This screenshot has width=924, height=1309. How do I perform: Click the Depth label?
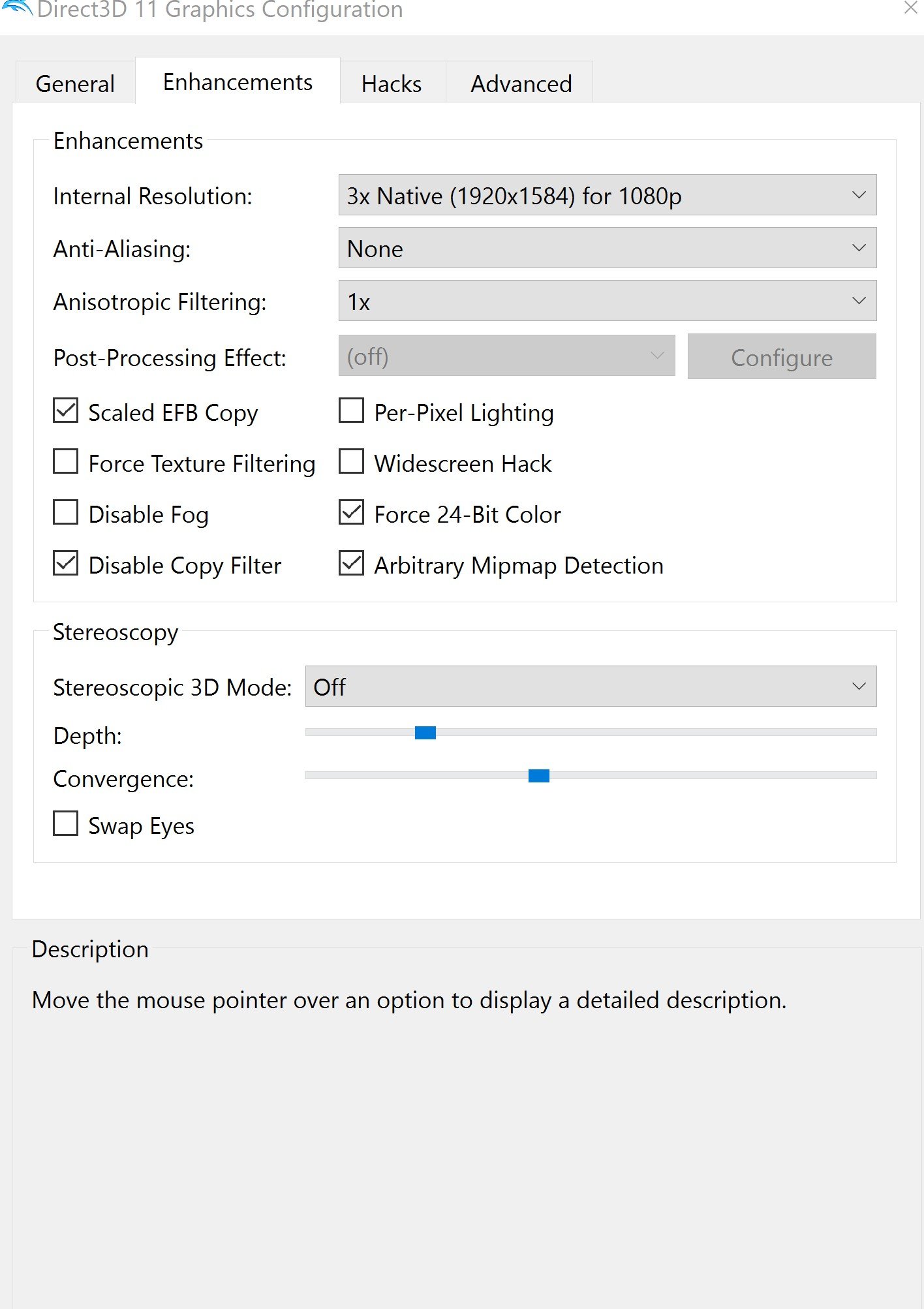pos(87,736)
